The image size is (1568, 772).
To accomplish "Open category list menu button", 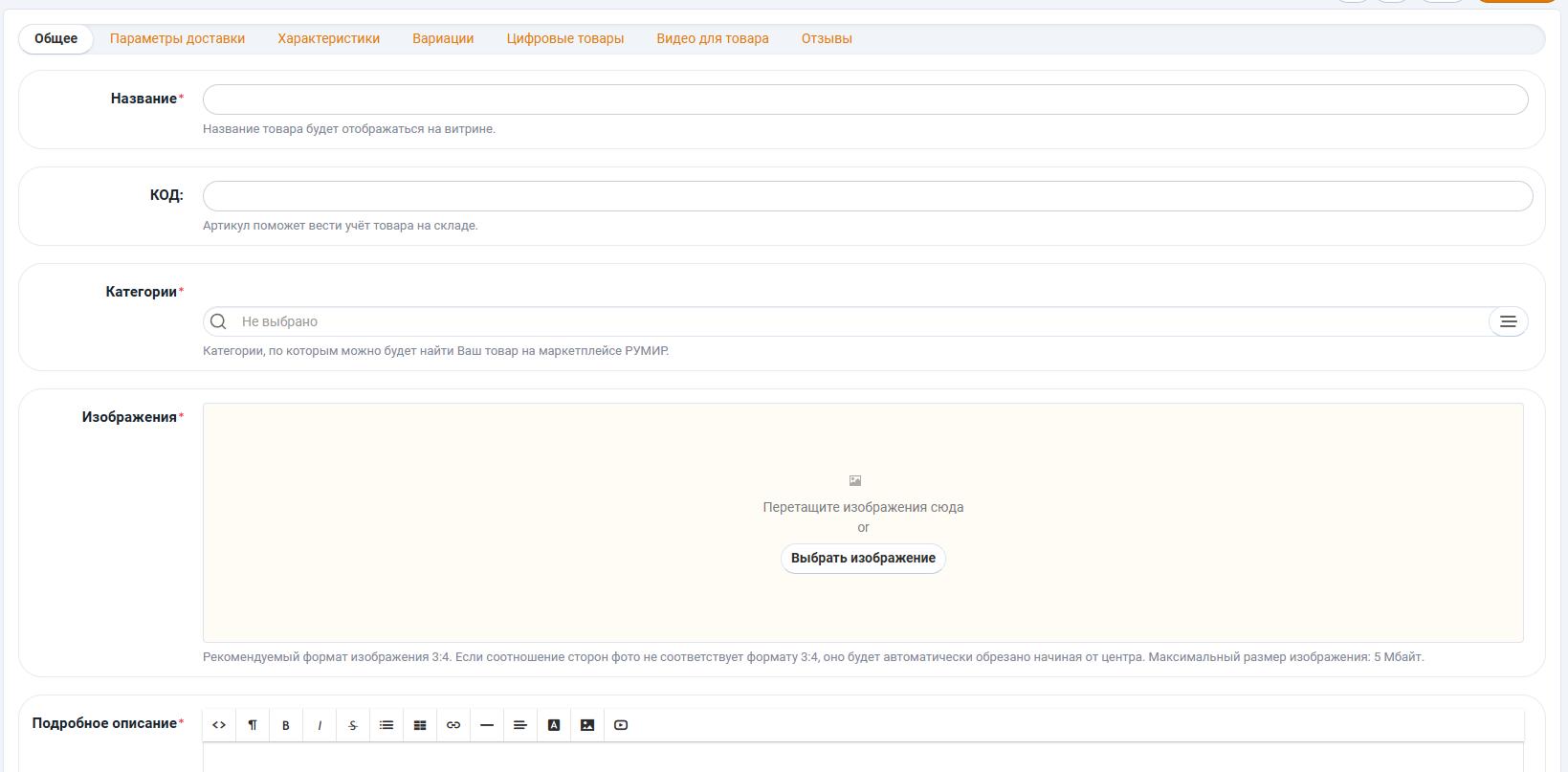I will tap(1508, 321).
